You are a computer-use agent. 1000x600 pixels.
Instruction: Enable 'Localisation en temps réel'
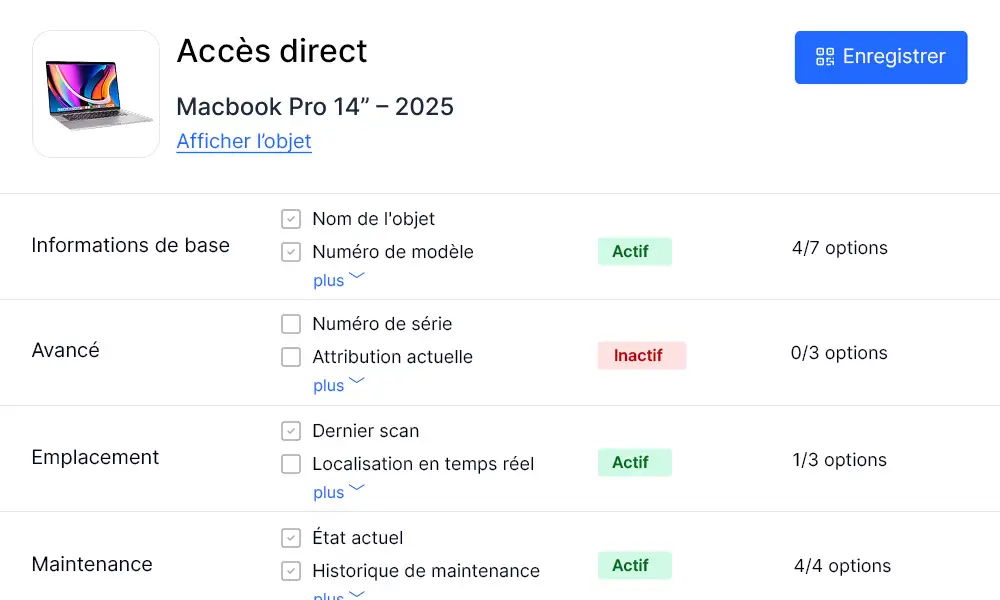[x=290, y=464]
